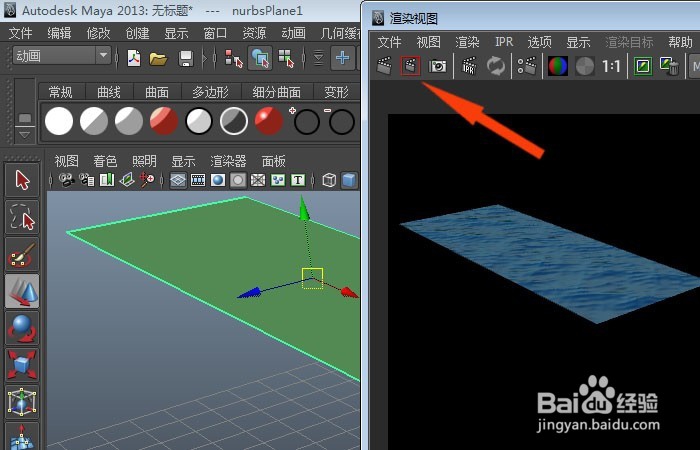Open the shelf options arrow menu
Viewport: 700px width, 450px height.
pos(25,134)
